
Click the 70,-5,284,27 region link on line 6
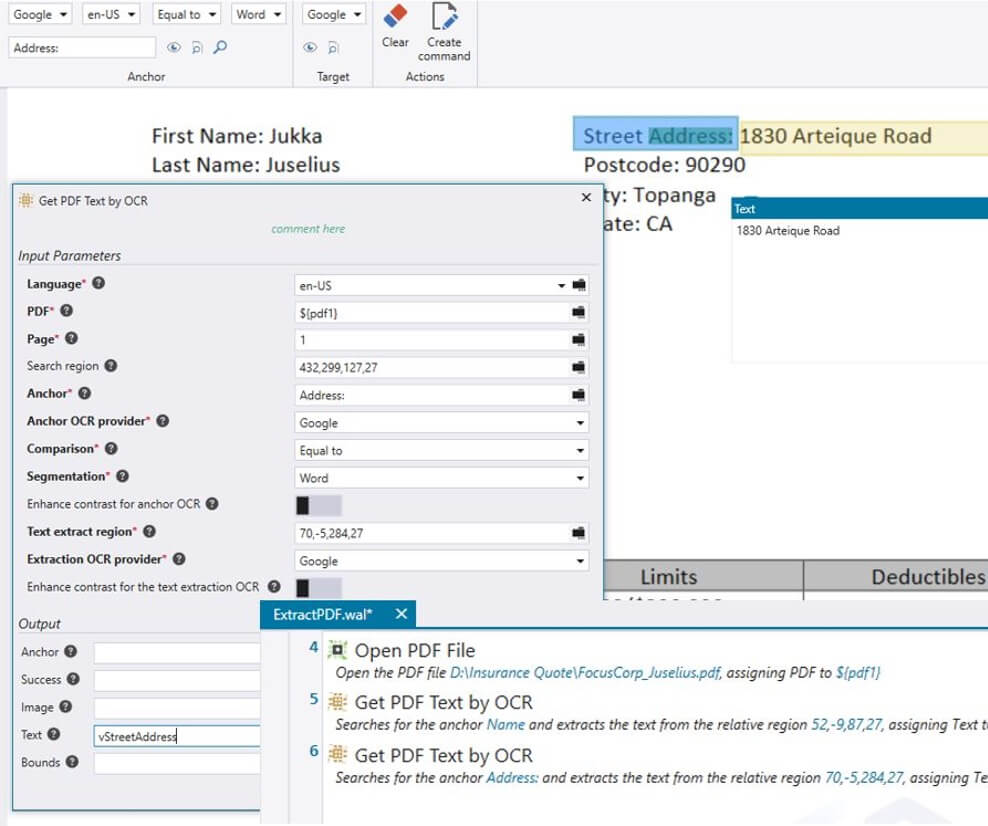point(864,777)
